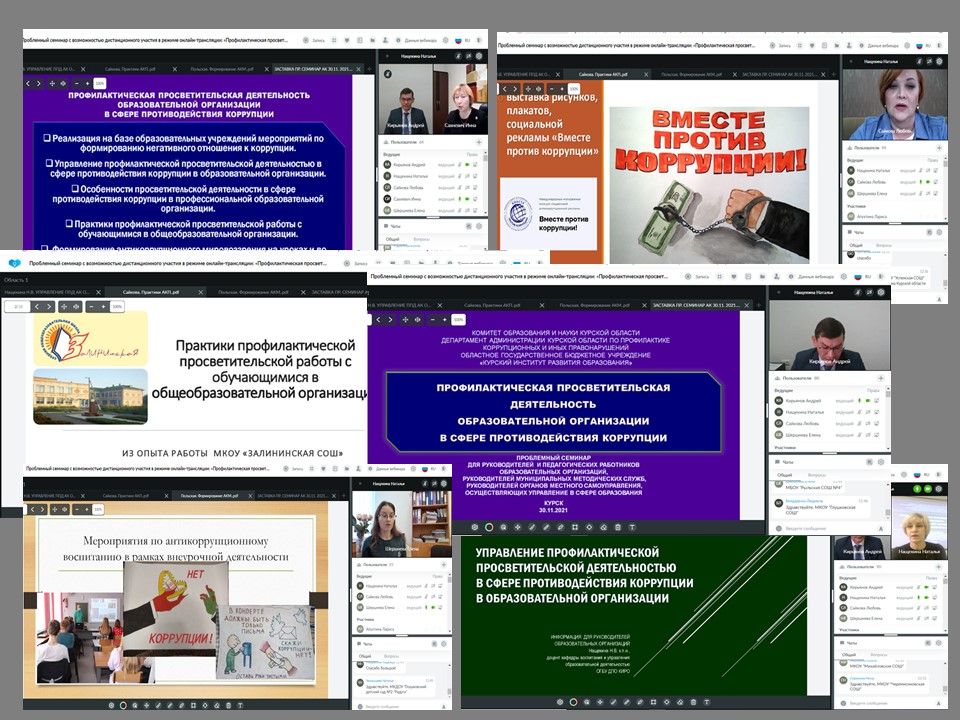Open the 100% zoom level box in the poster window
This screenshot has width=960, height=720.
[574, 89]
